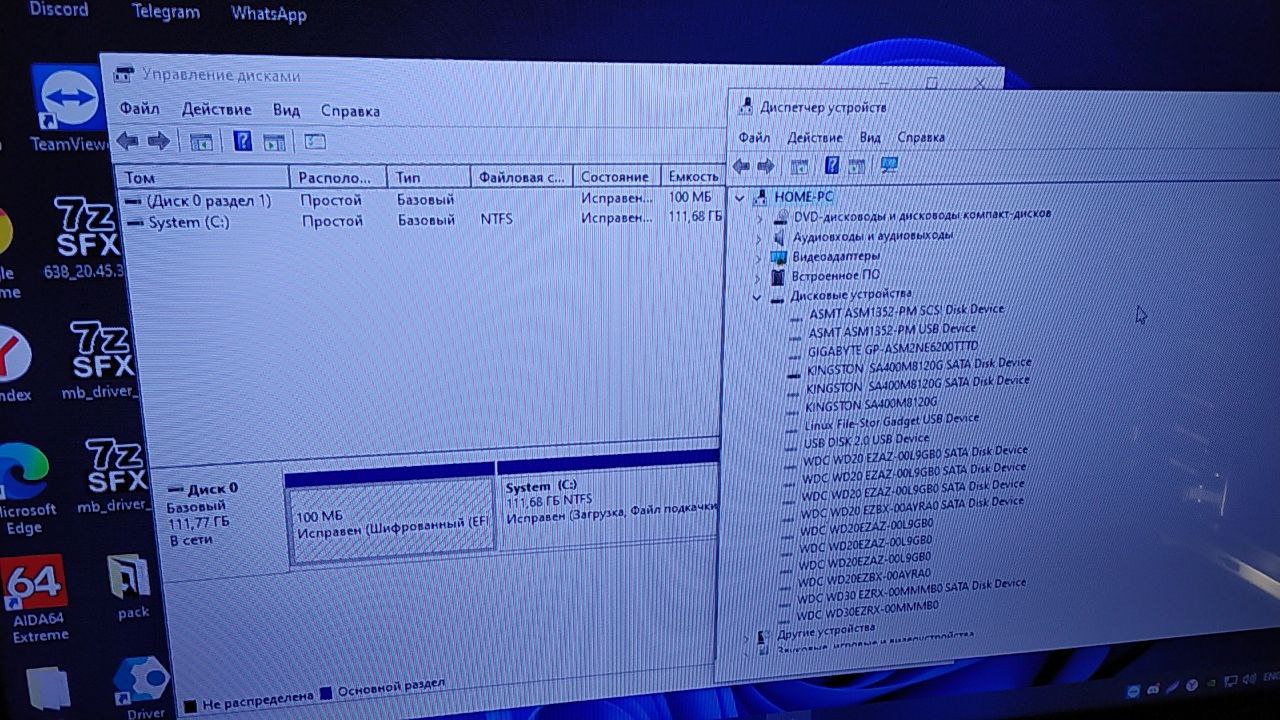Open Справка menu in Disk Management
Screen dimensions: 1280x720
[350, 111]
